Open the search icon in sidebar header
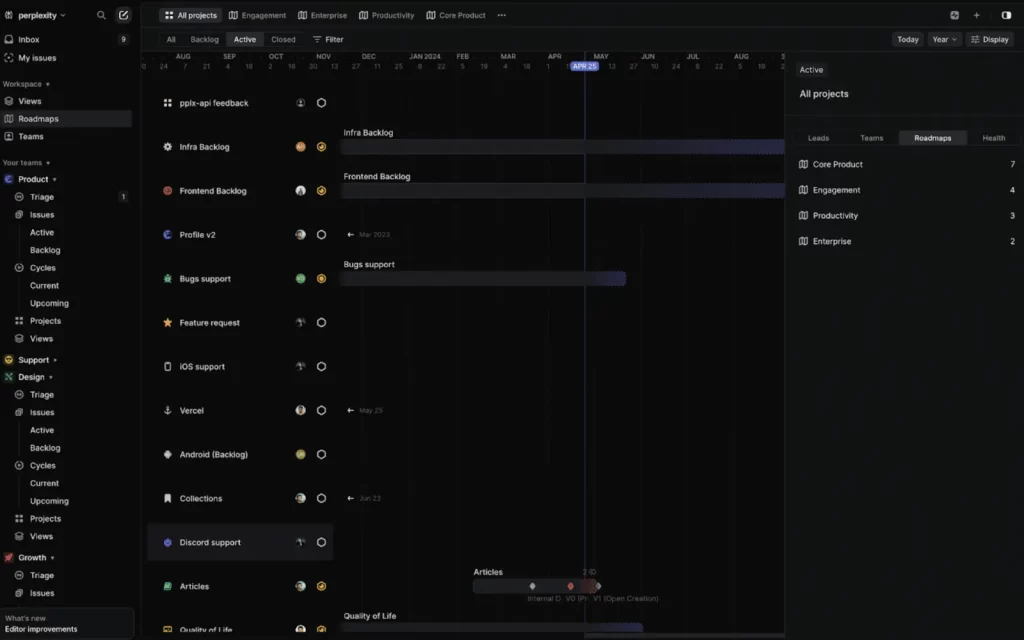The height and width of the screenshot is (640, 1024). point(101,15)
